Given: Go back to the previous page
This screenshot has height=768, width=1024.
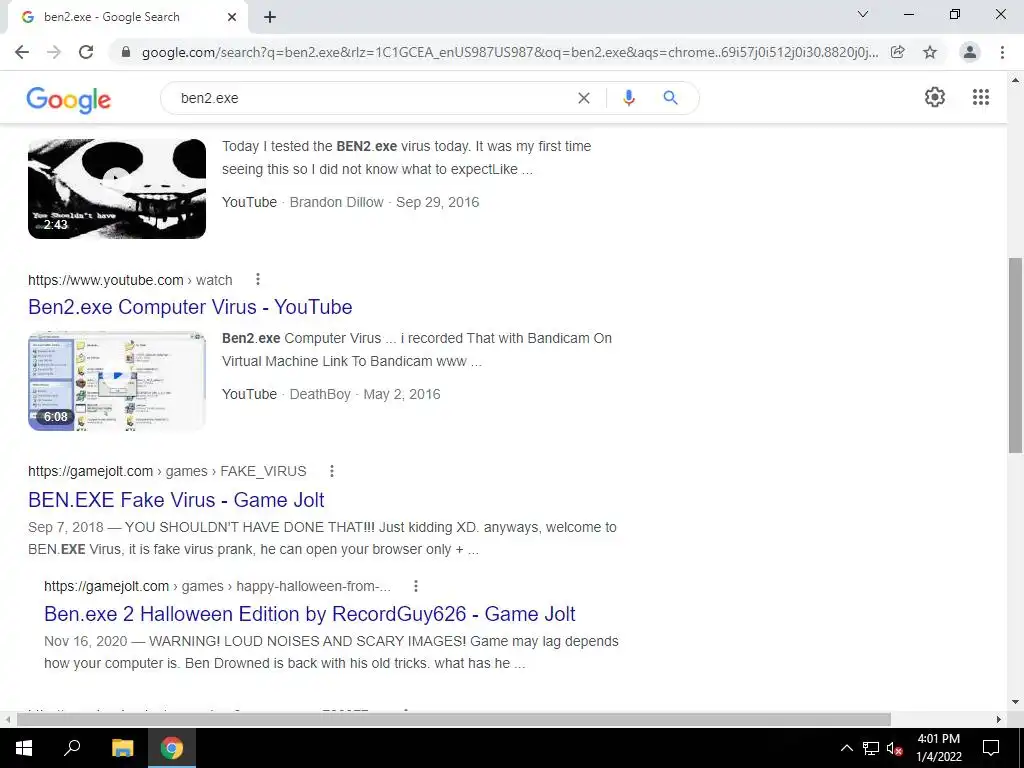Looking at the screenshot, I should (22, 52).
